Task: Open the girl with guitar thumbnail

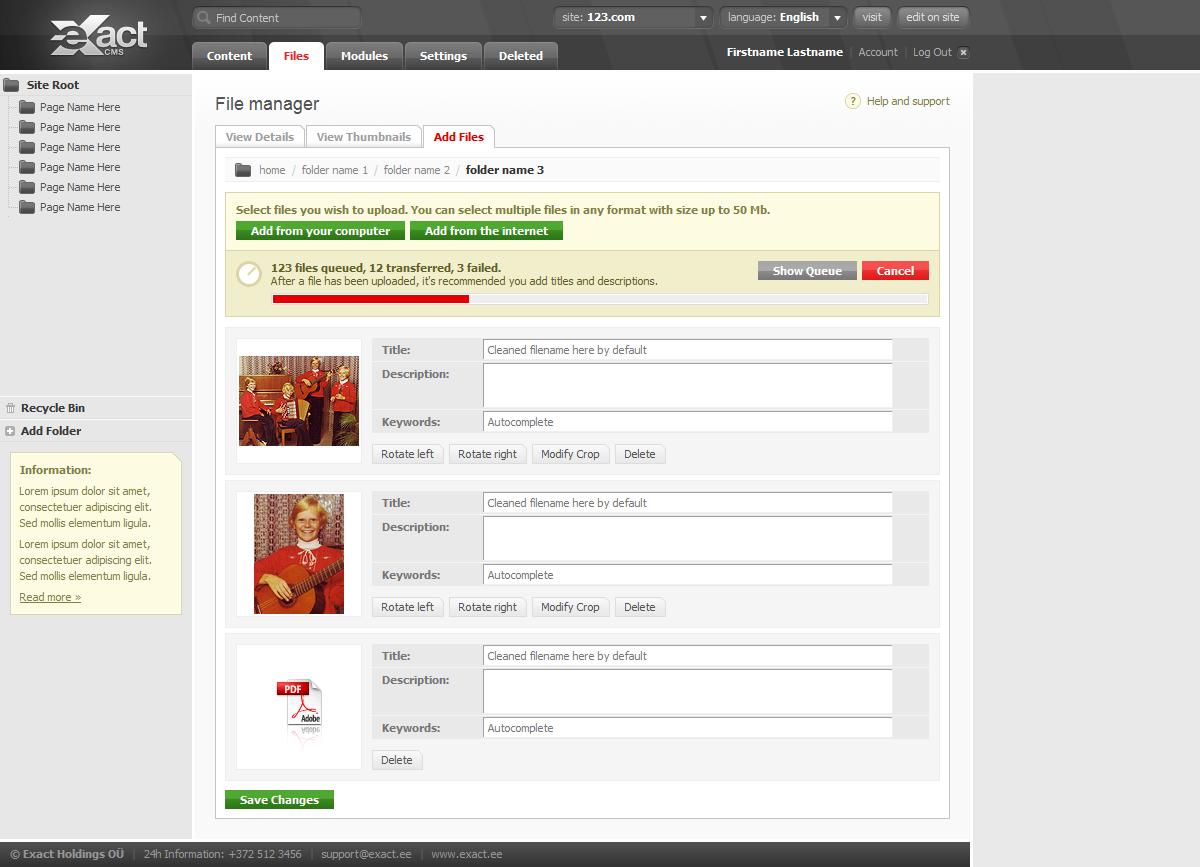Action: click(299, 554)
